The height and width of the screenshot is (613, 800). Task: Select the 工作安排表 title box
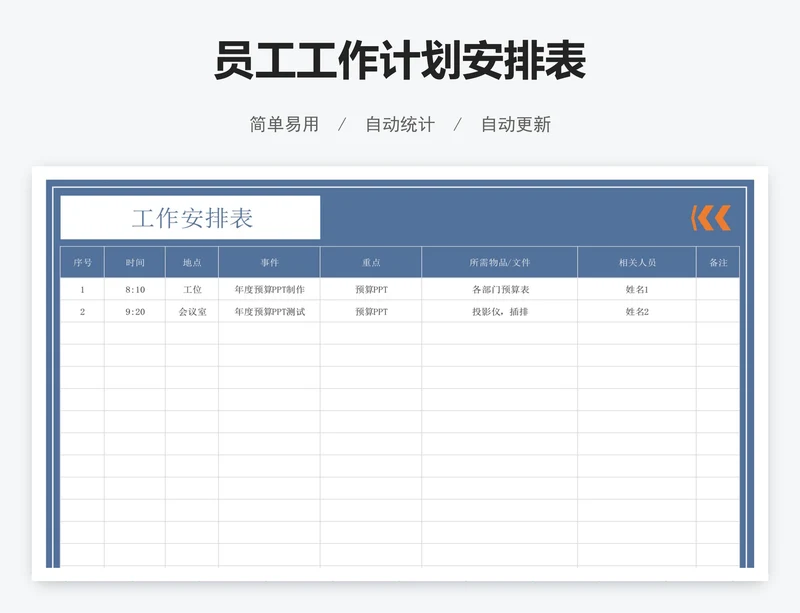[x=190, y=217]
